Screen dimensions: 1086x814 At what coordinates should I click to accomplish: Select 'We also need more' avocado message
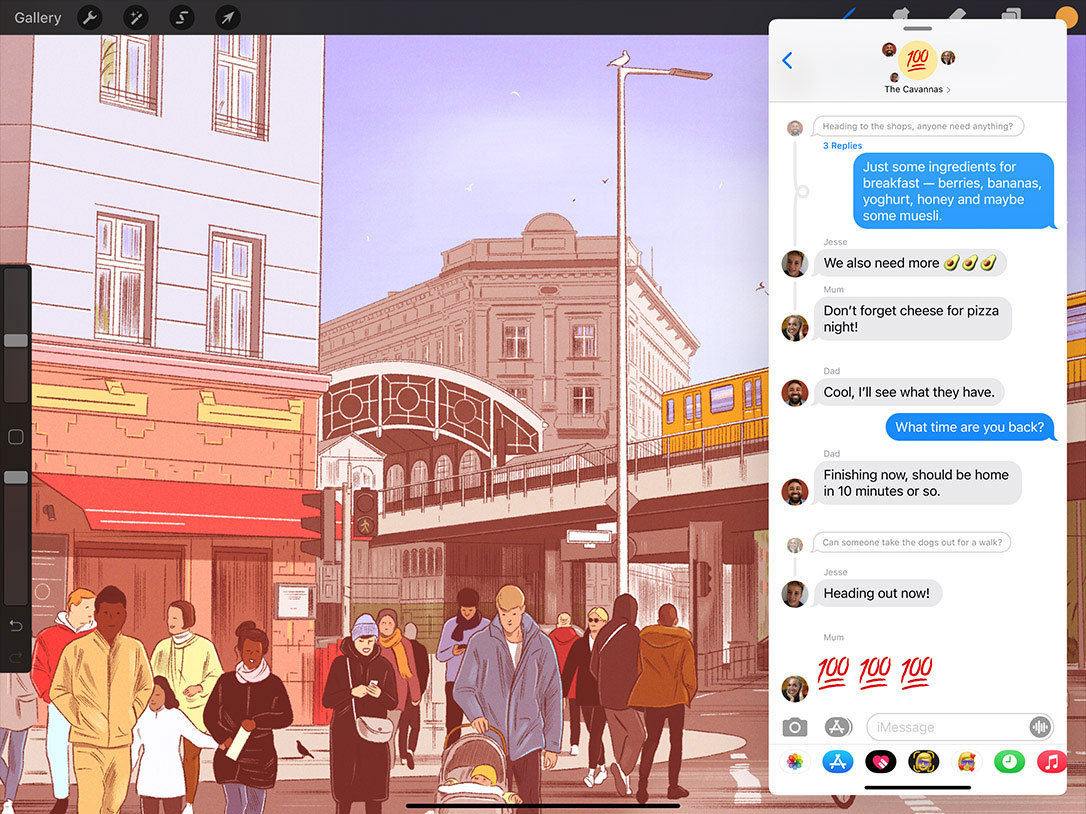click(910, 263)
